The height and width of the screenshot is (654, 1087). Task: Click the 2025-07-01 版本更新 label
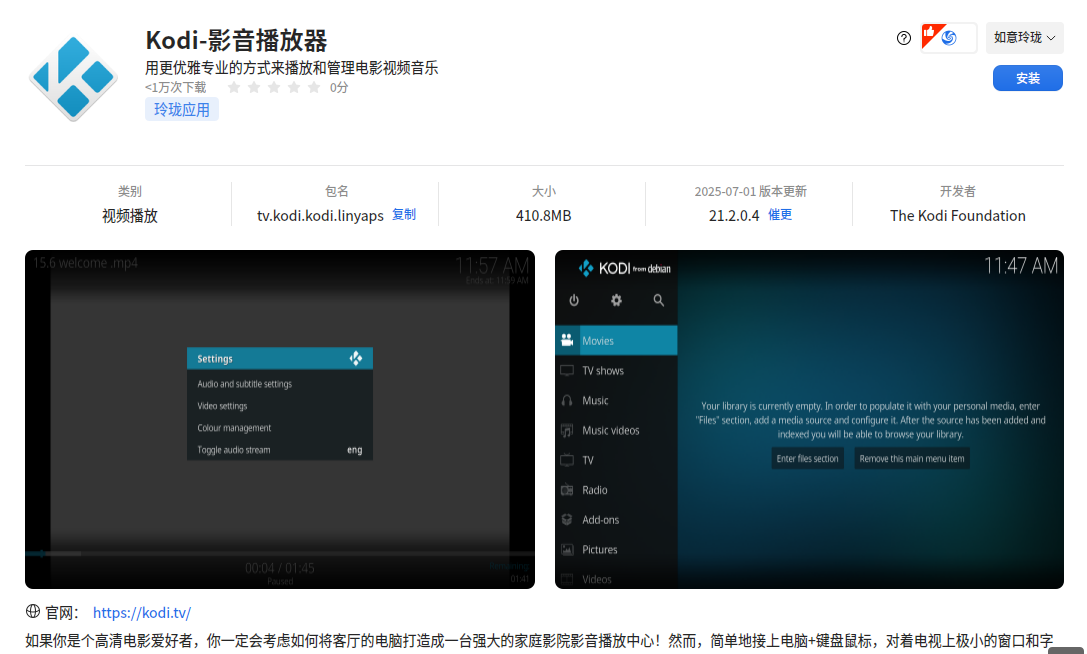[x=751, y=191]
